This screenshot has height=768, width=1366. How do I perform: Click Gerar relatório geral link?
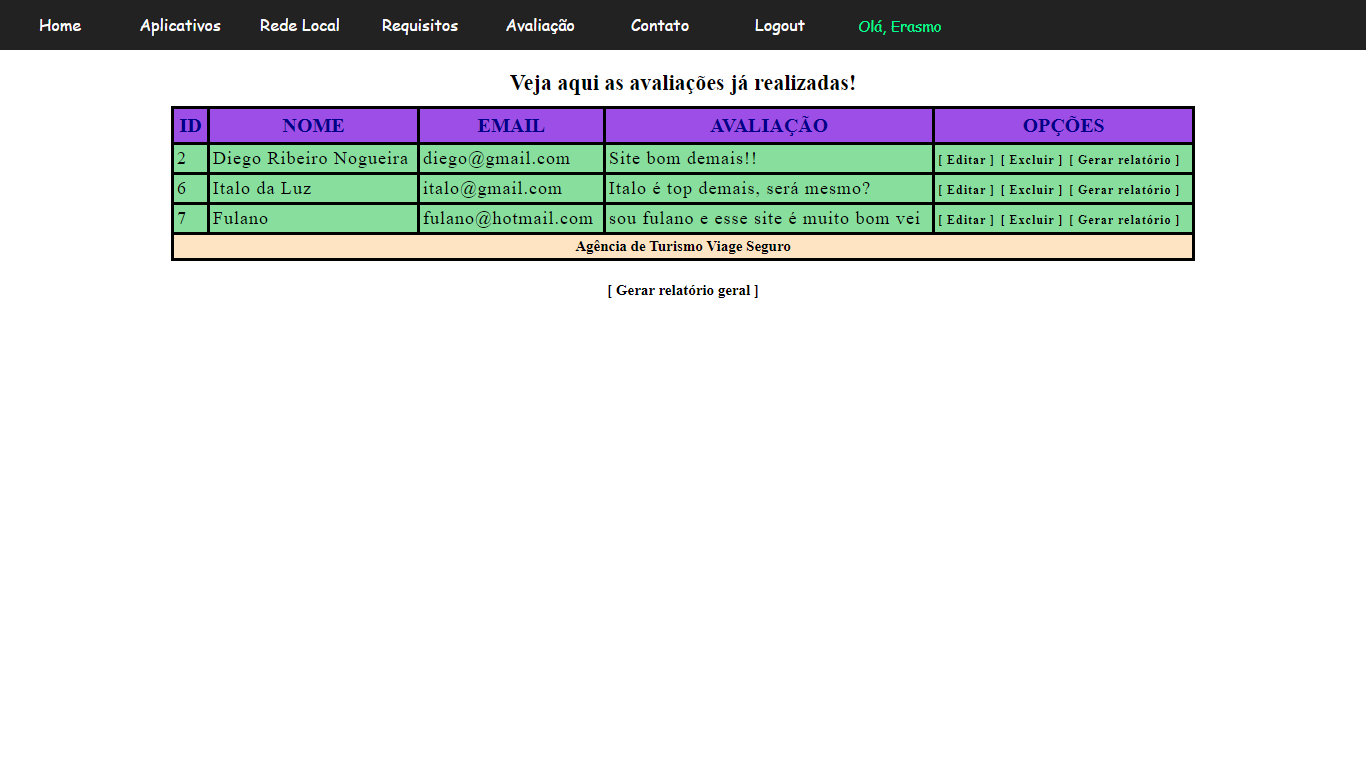pos(683,290)
